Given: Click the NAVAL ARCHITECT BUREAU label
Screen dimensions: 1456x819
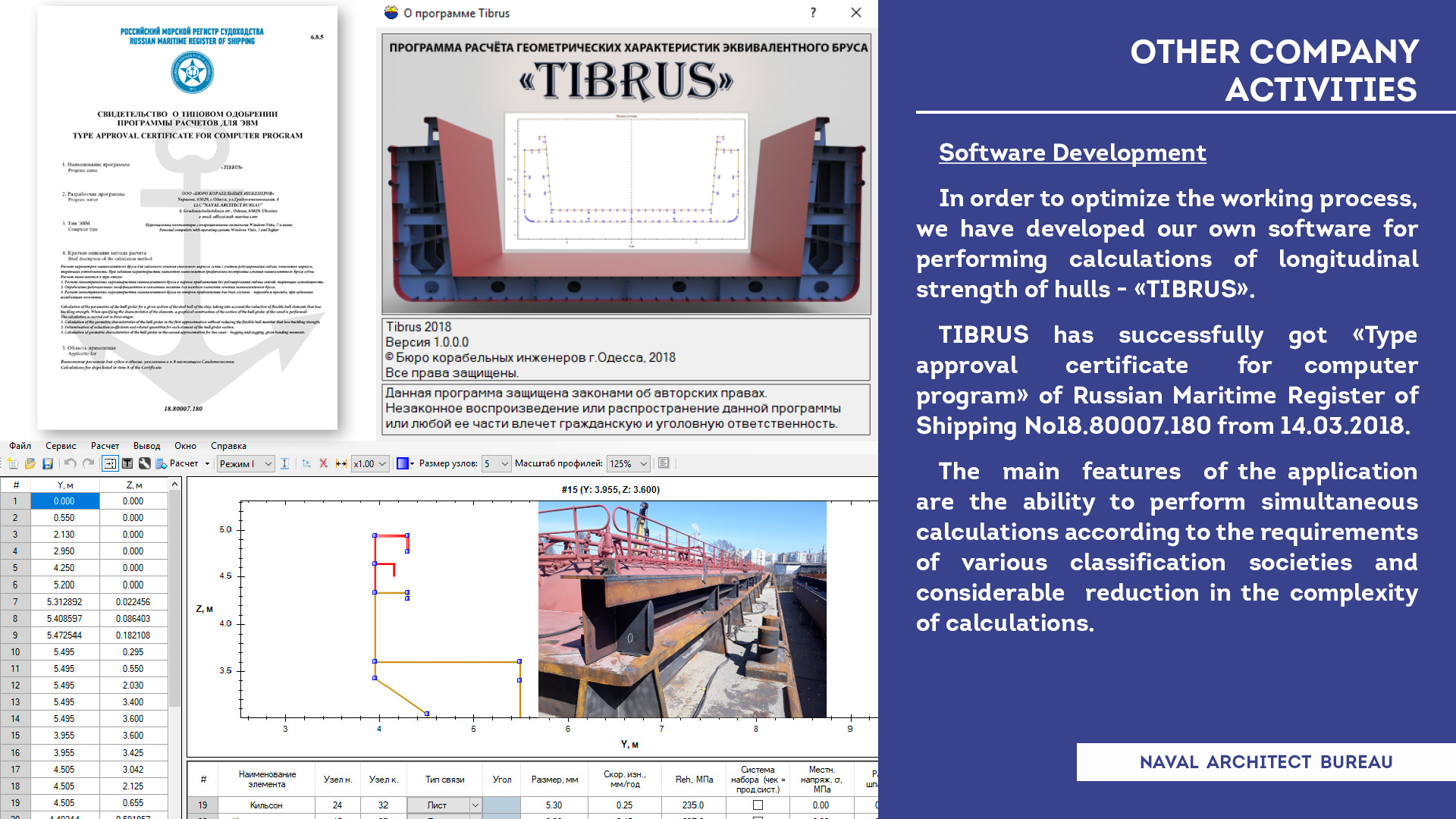Looking at the screenshot, I should pyautogui.click(x=1266, y=762).
